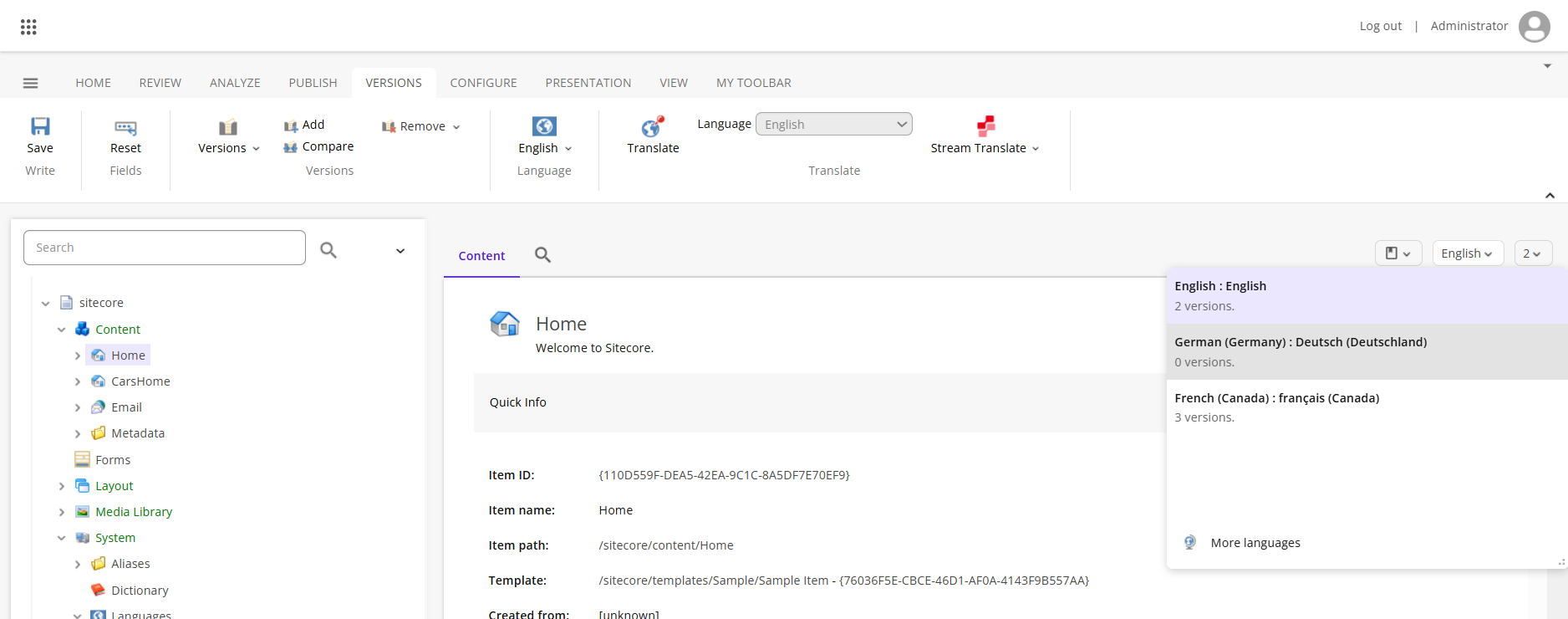The height and width of the screenshot is (619, 1568).
Task: Select the Content editor tab
Action: 481,256
